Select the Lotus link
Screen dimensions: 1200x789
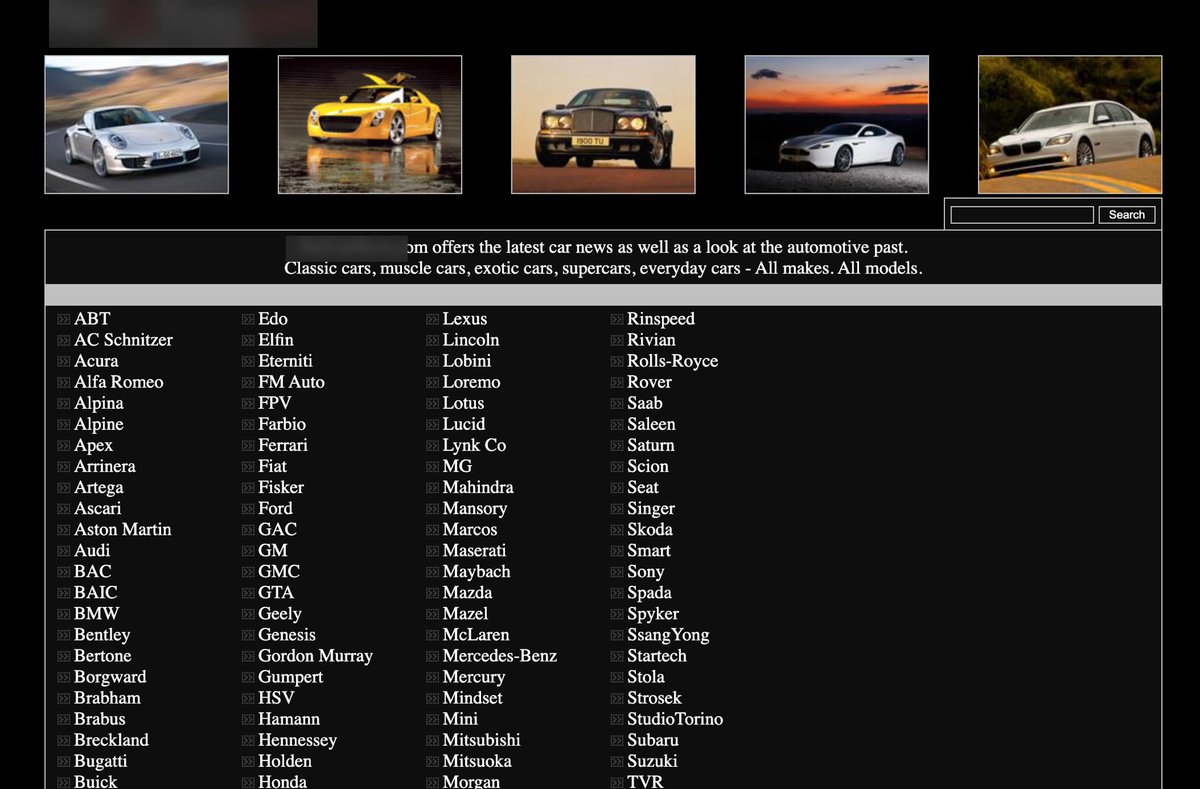coord(463,403)
